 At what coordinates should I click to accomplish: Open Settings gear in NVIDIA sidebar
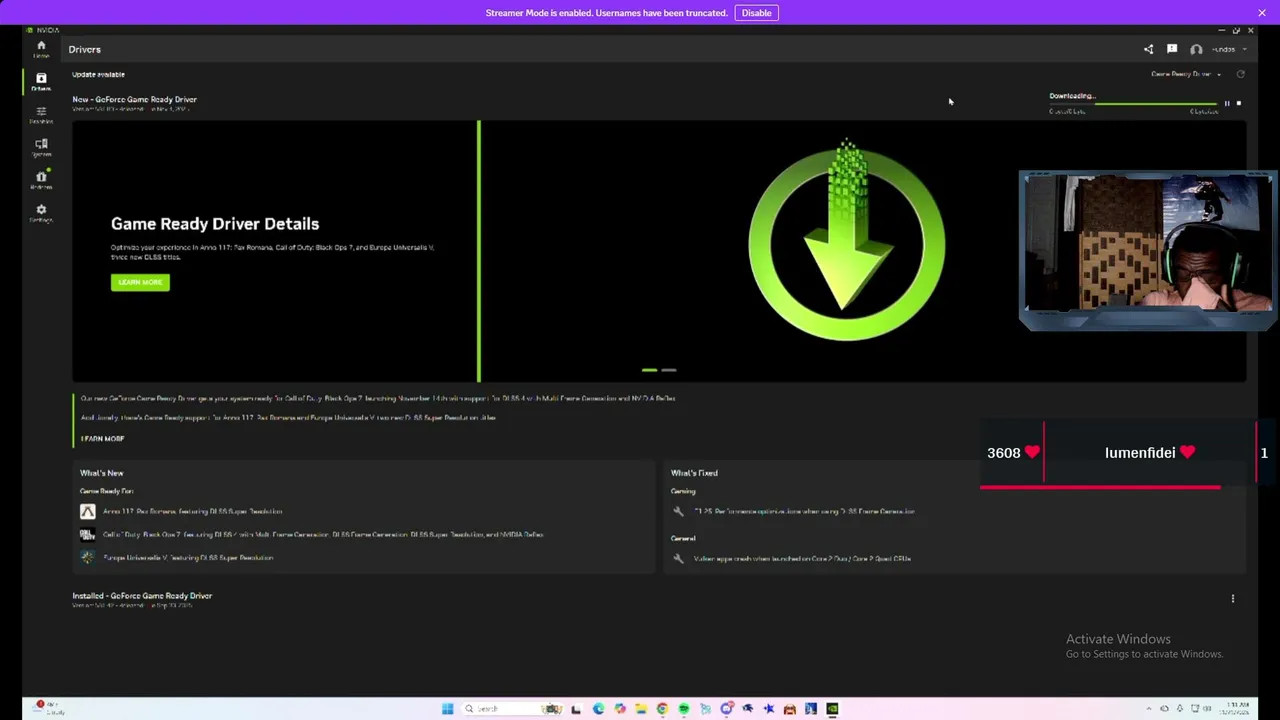coord(41,213)
